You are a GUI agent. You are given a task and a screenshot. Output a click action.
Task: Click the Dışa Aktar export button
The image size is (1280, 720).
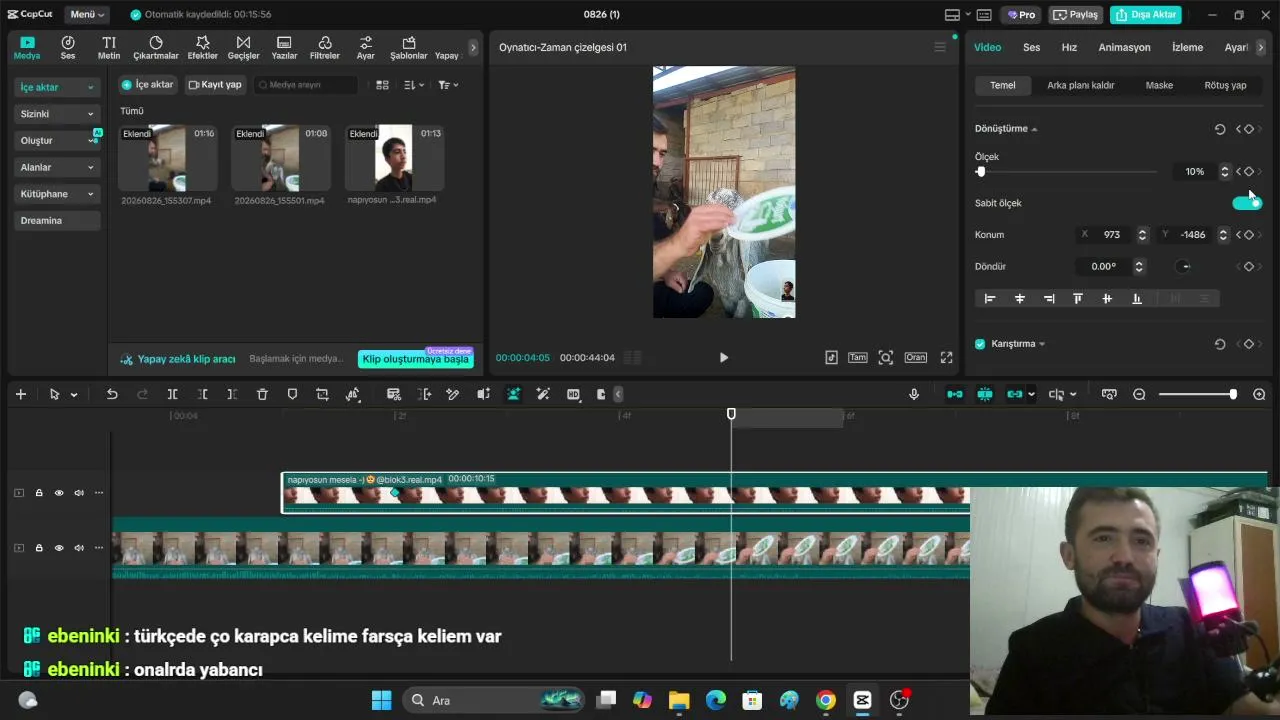pyautogui.click(x=1146, y=15)
